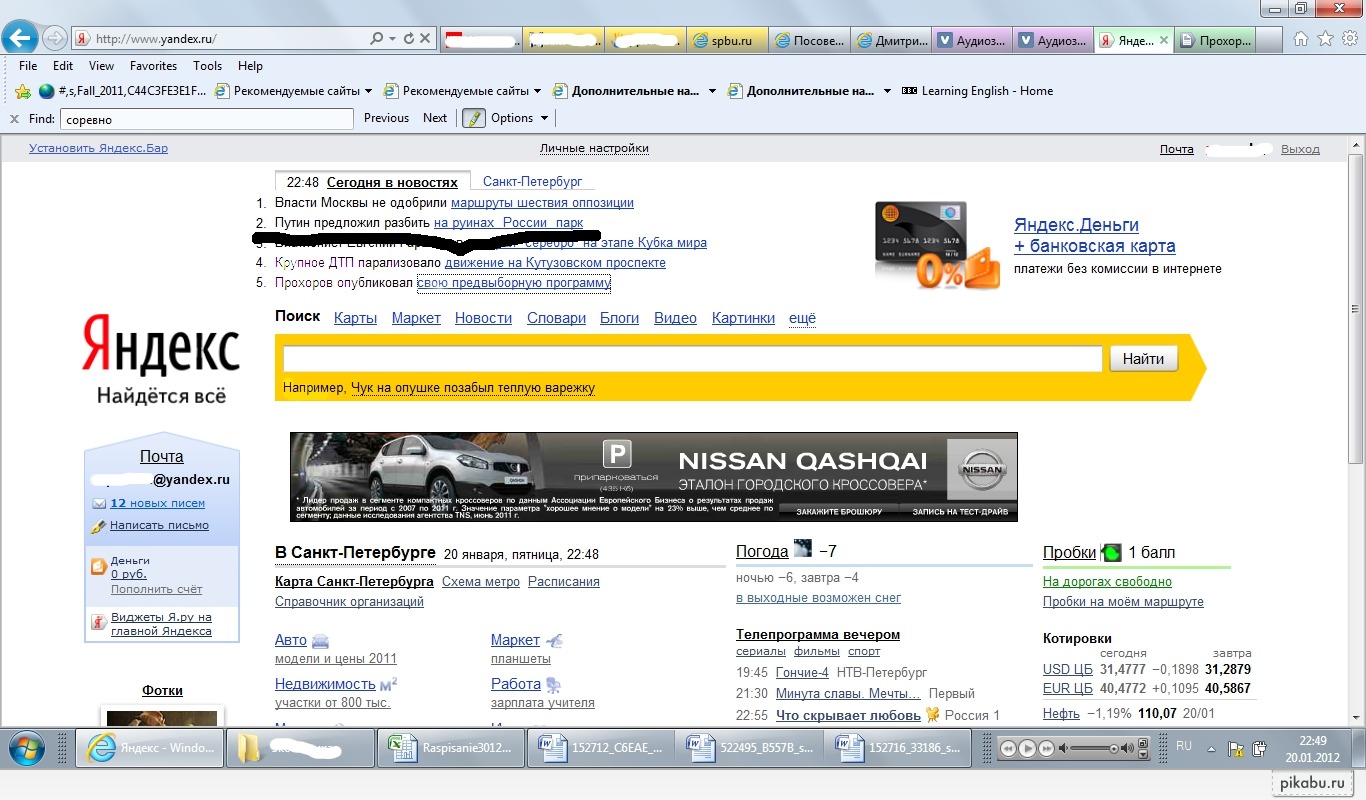This screenshot has height=800, width=1366.
Task: Open the View menu
Action: (x=101, y=66)
